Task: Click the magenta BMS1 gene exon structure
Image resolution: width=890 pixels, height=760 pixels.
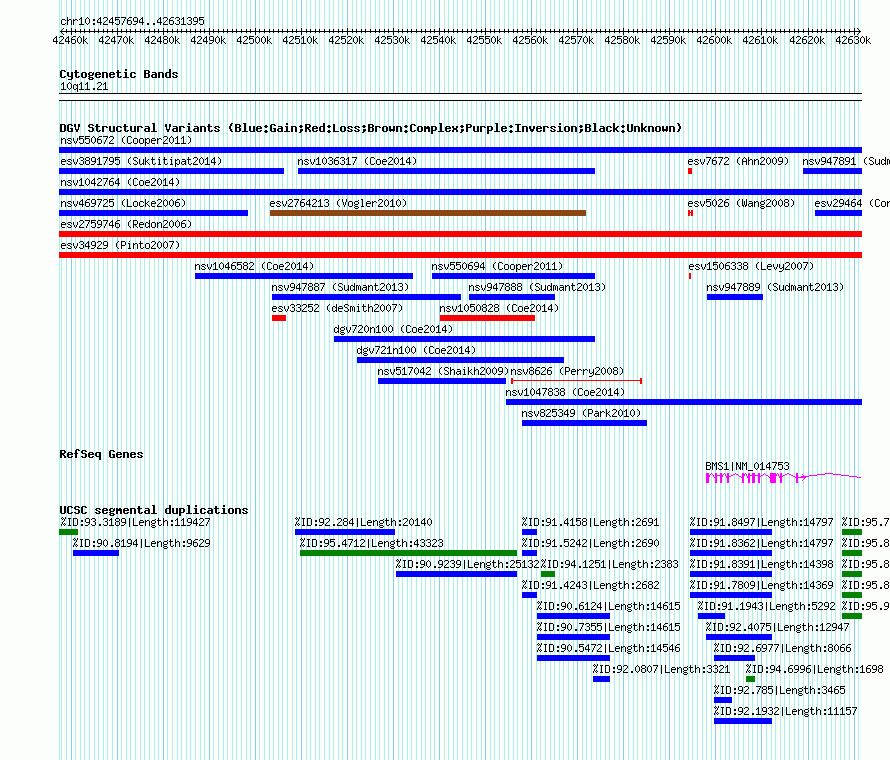Action: (783, 478)
